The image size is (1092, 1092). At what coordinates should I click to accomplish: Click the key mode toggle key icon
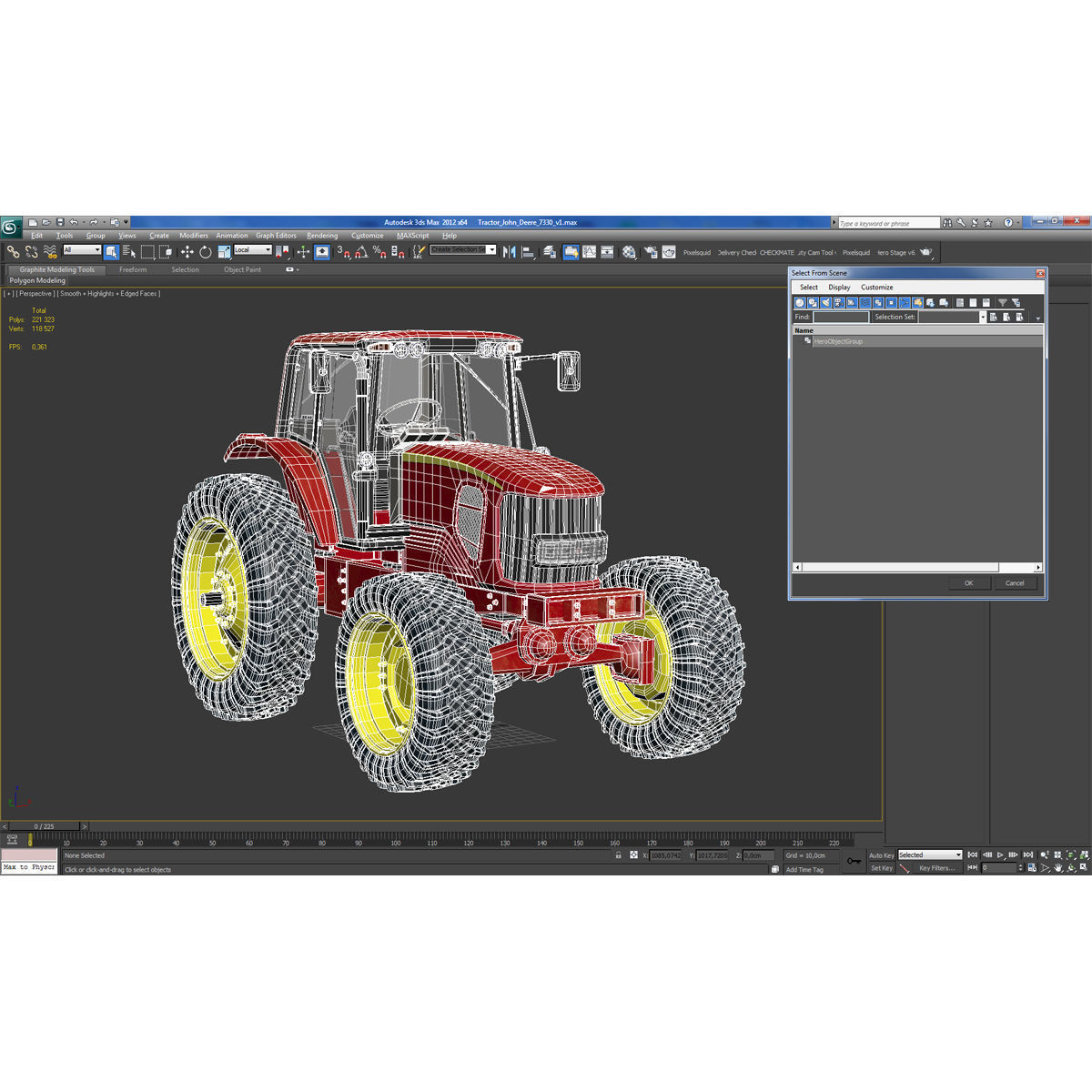[854, 861]
